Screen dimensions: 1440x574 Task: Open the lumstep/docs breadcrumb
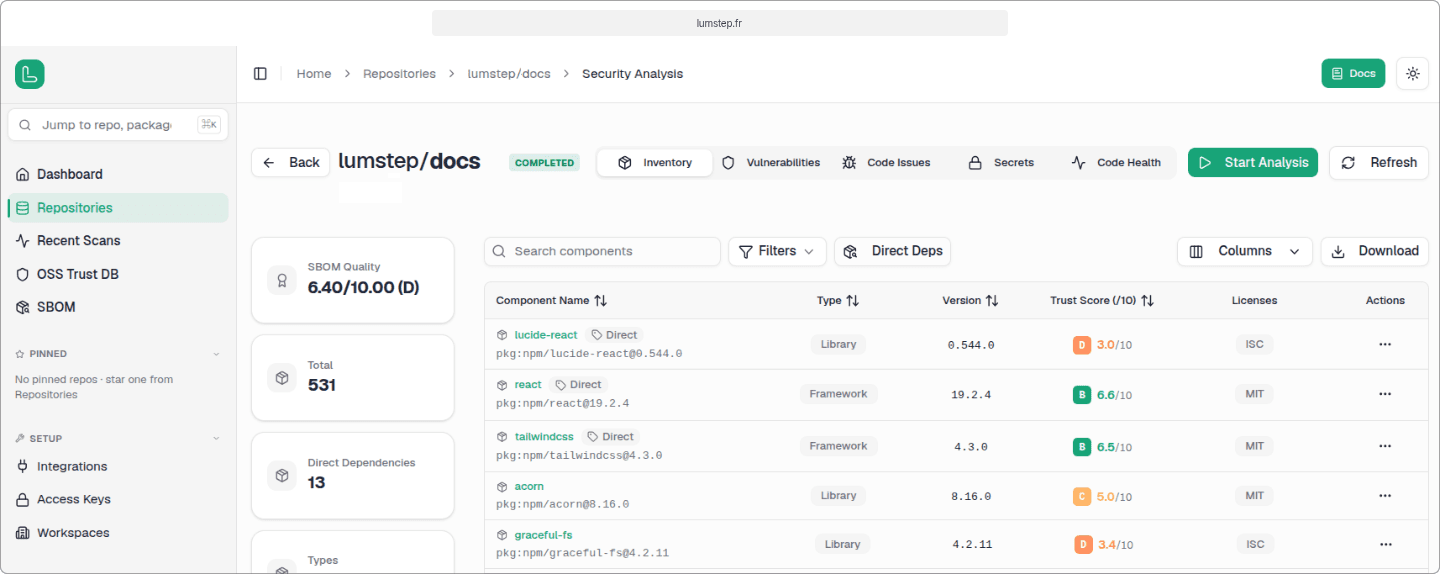509,74
